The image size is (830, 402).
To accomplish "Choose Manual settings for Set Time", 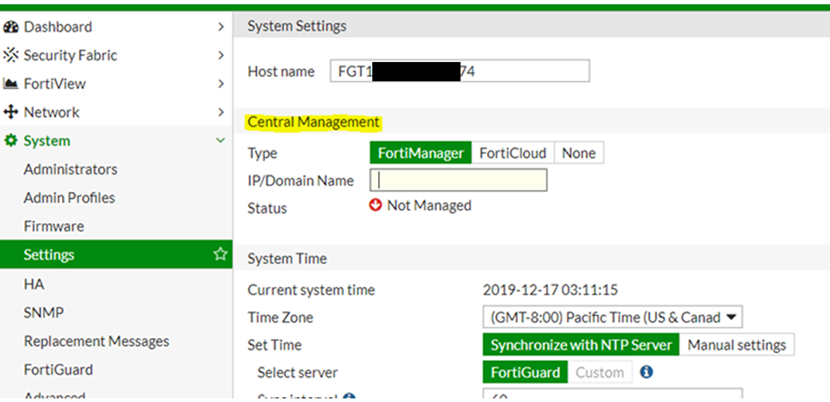I will pos(737,345).
